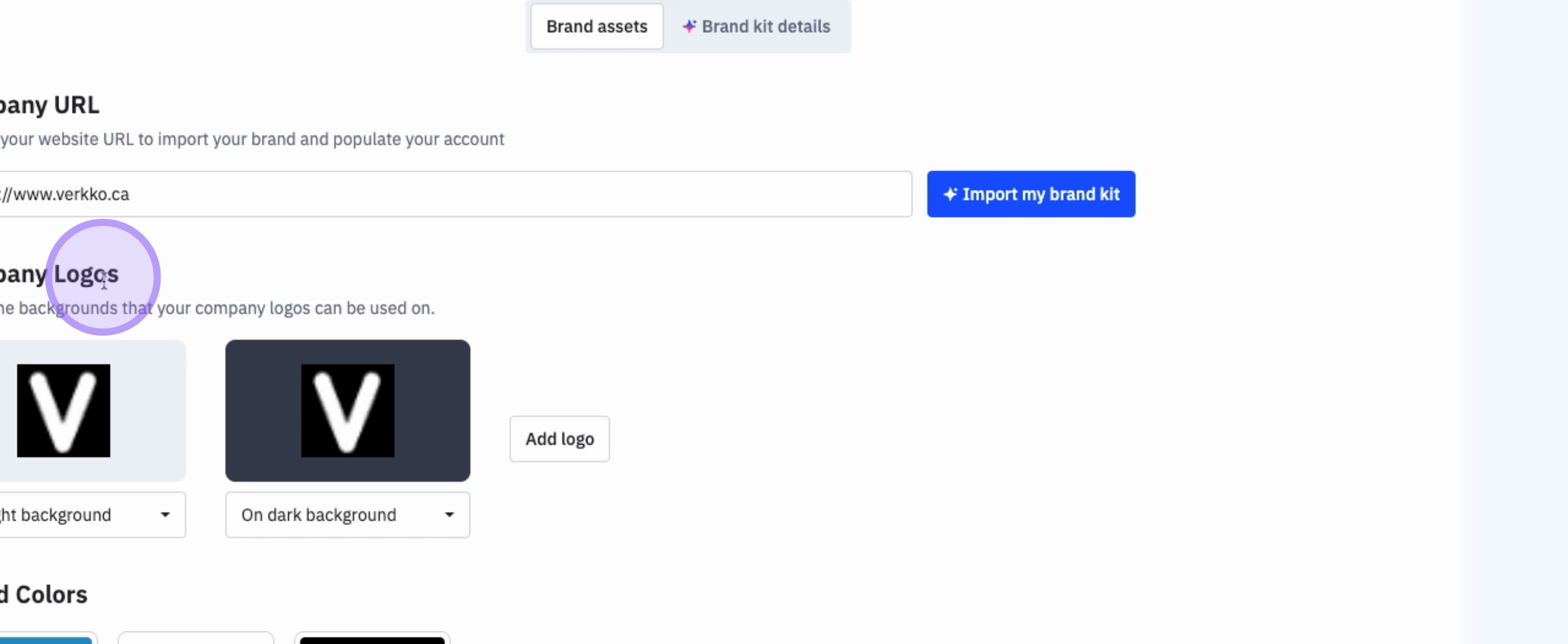The height and width of the screenshot is (644, 1568).
Task: Click the Company Logos heading
Action: pyautogui.click(x=58, y=274)
